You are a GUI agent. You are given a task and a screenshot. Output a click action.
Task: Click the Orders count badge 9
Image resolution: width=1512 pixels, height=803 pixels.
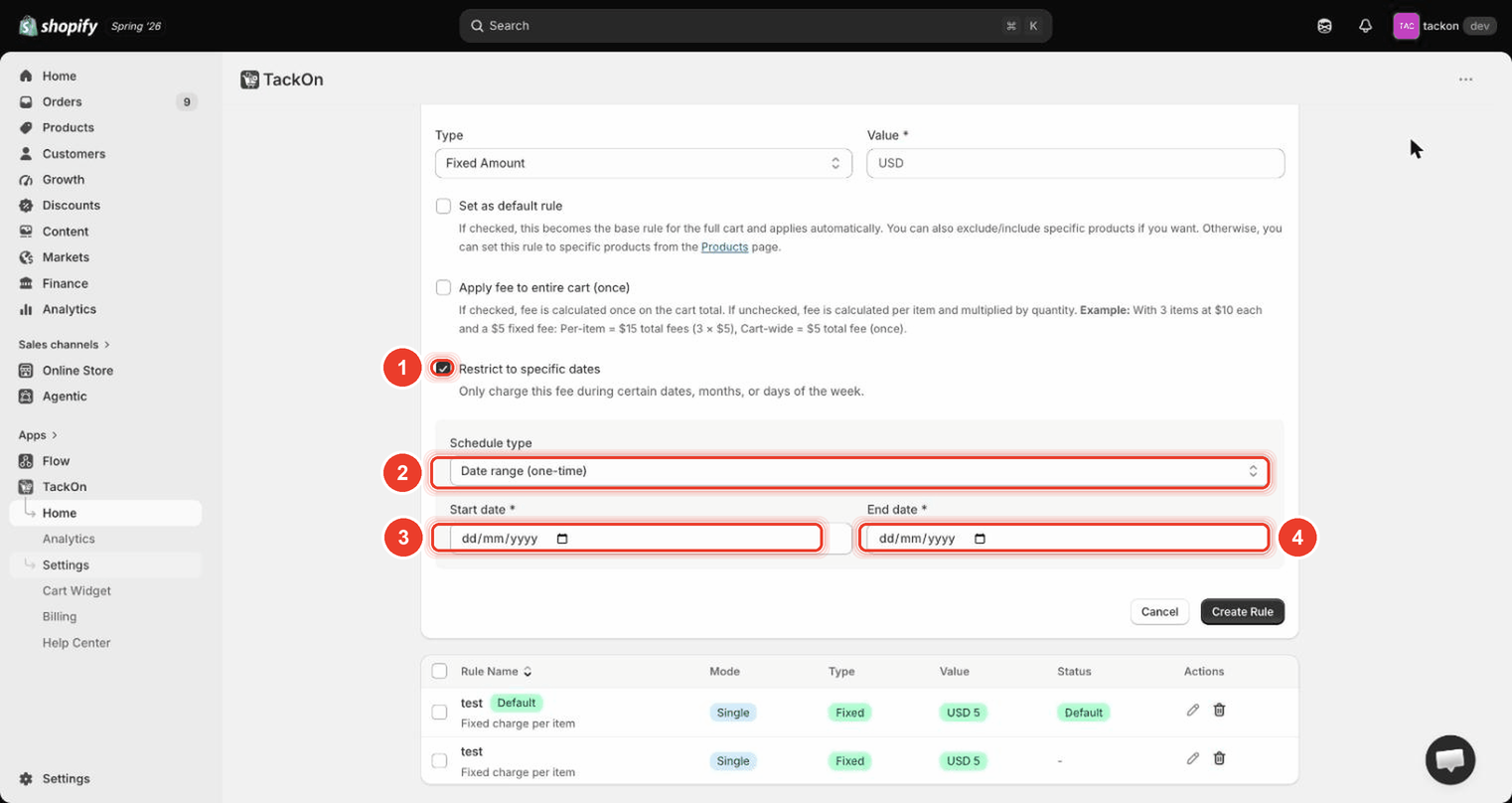coord(186,101)
